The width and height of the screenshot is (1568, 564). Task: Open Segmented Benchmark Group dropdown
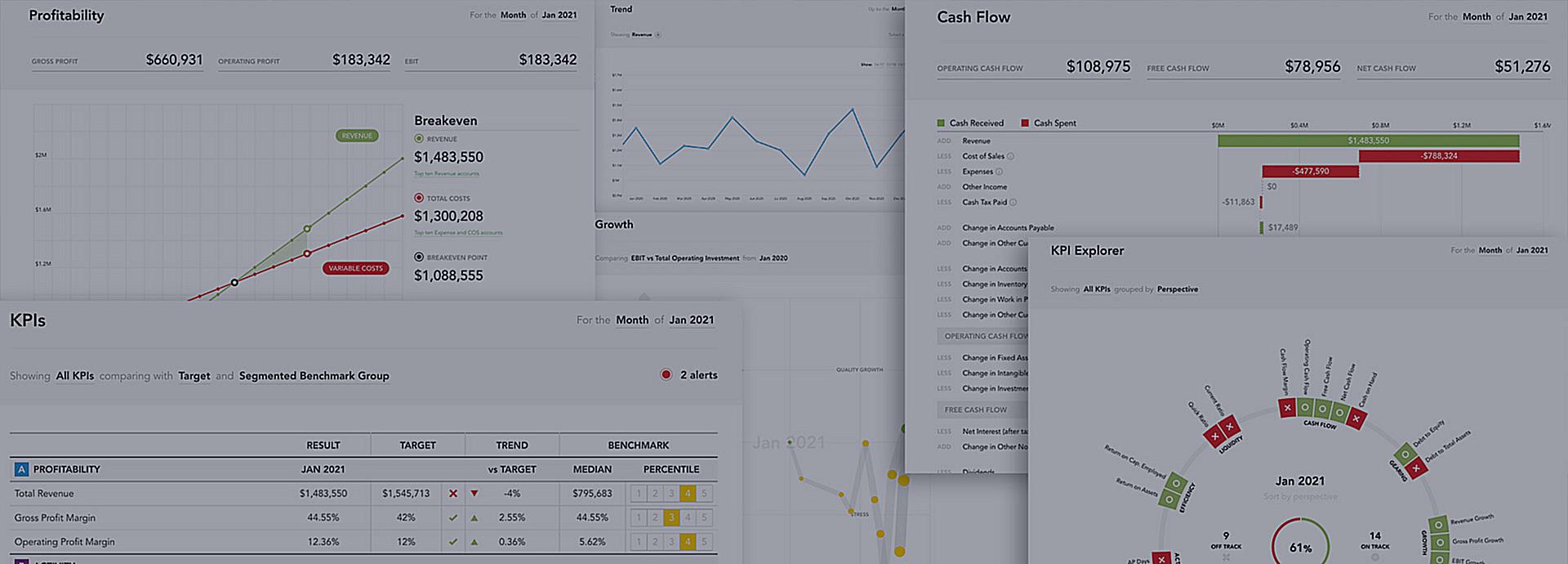point(314,376)
